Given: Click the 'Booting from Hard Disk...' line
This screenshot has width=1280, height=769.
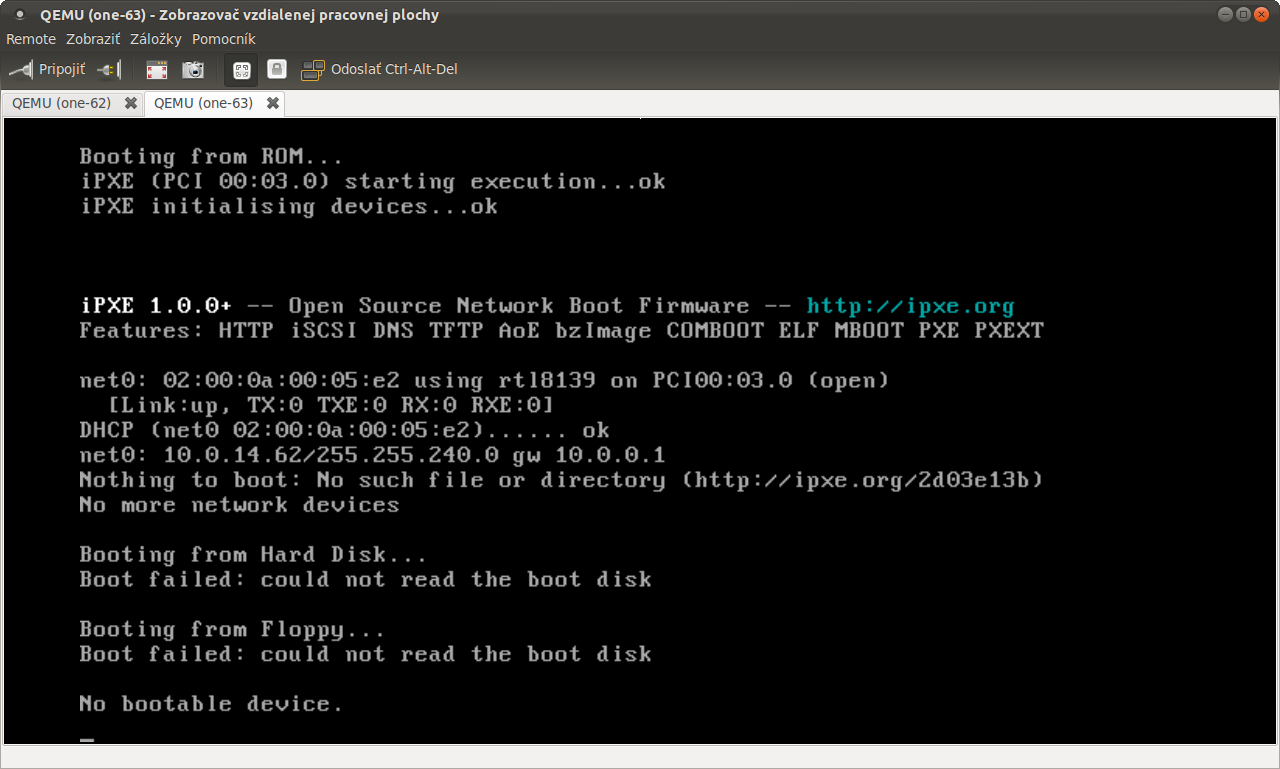Looking at the screenshot, I should coord(253,555).
